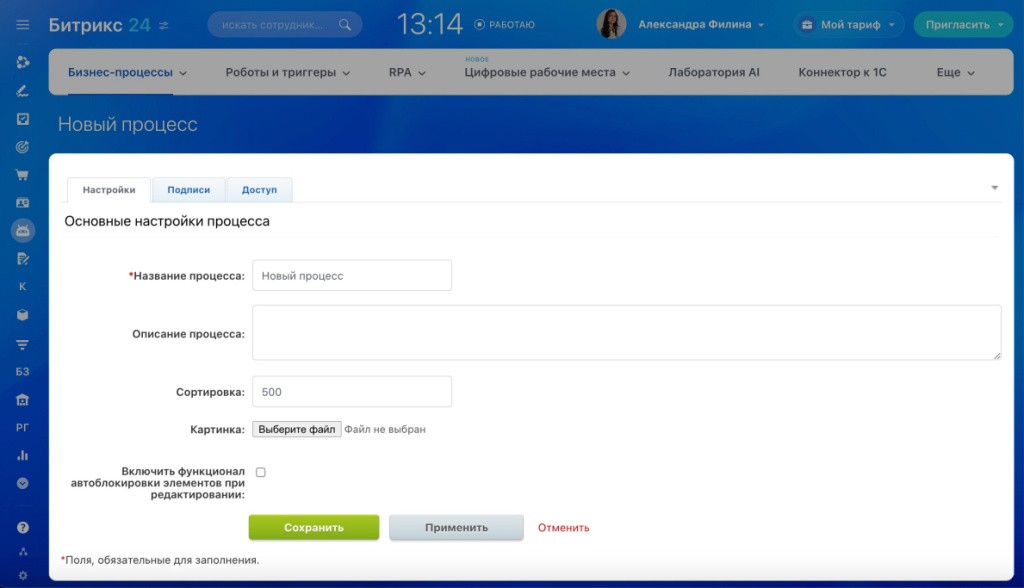Enable the element auto-lock checkbox
Image resolution: width=1024 pixels, height=588 pixels.
click(x=261, y=472)
